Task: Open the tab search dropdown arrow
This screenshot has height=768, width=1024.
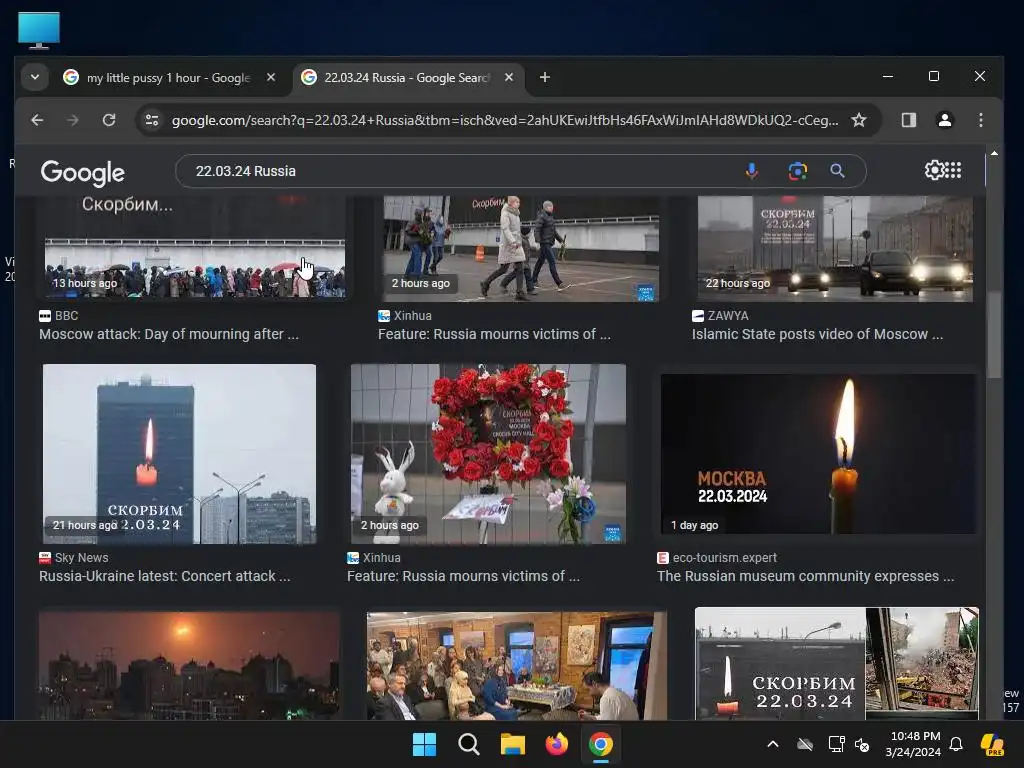Action: (35, 77)
